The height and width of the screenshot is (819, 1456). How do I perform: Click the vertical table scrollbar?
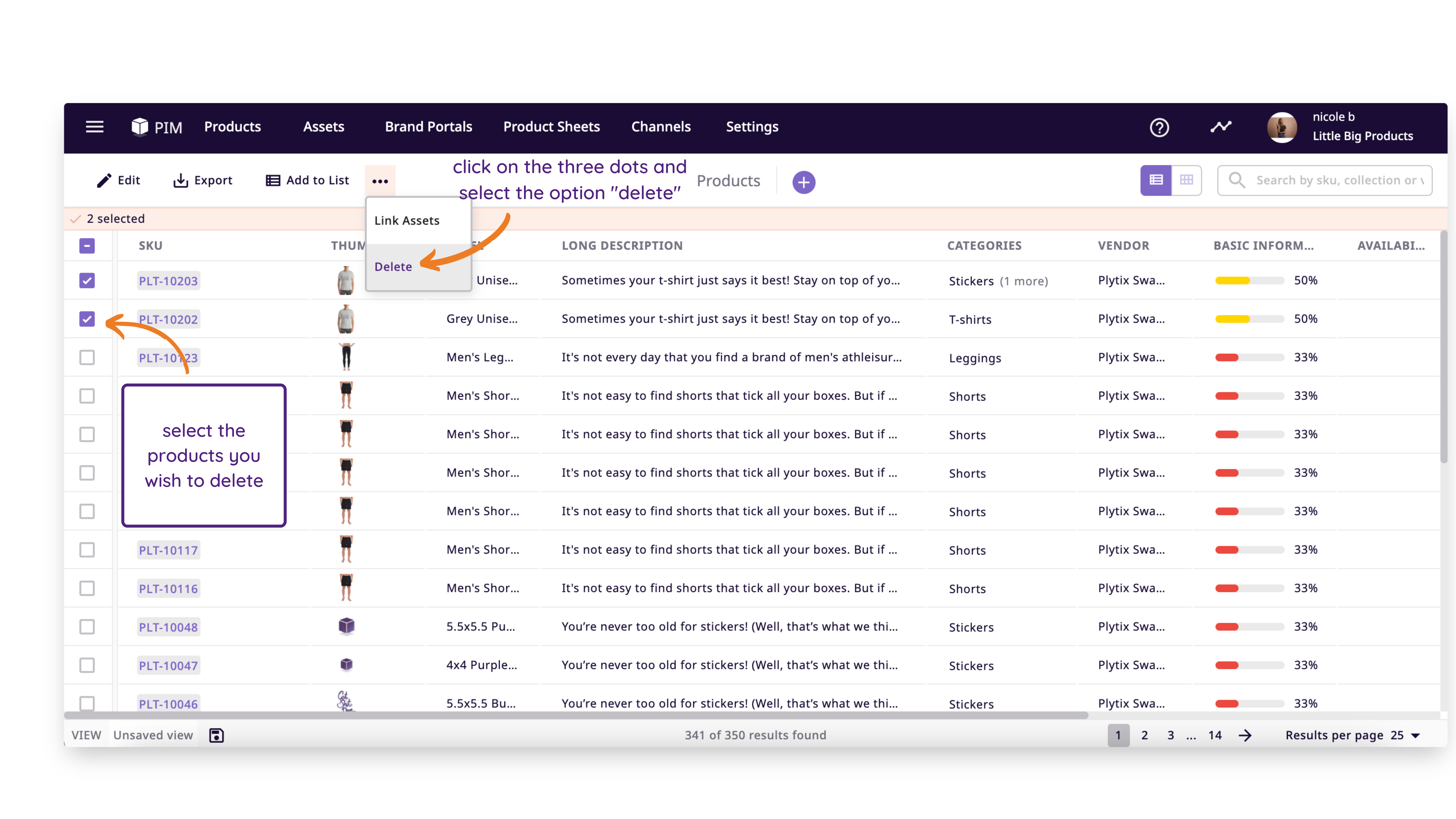[1444, 347]
